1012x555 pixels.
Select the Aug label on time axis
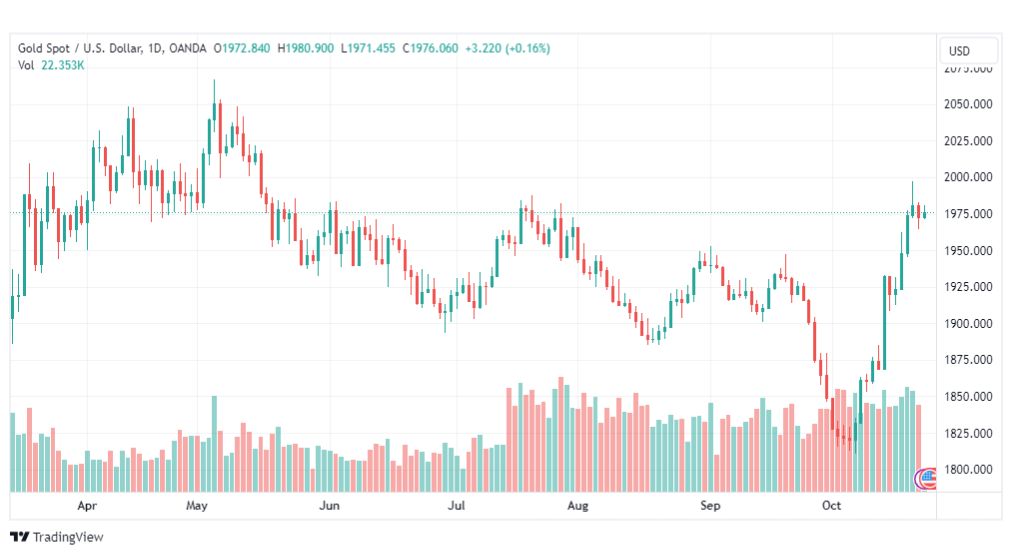578,505
